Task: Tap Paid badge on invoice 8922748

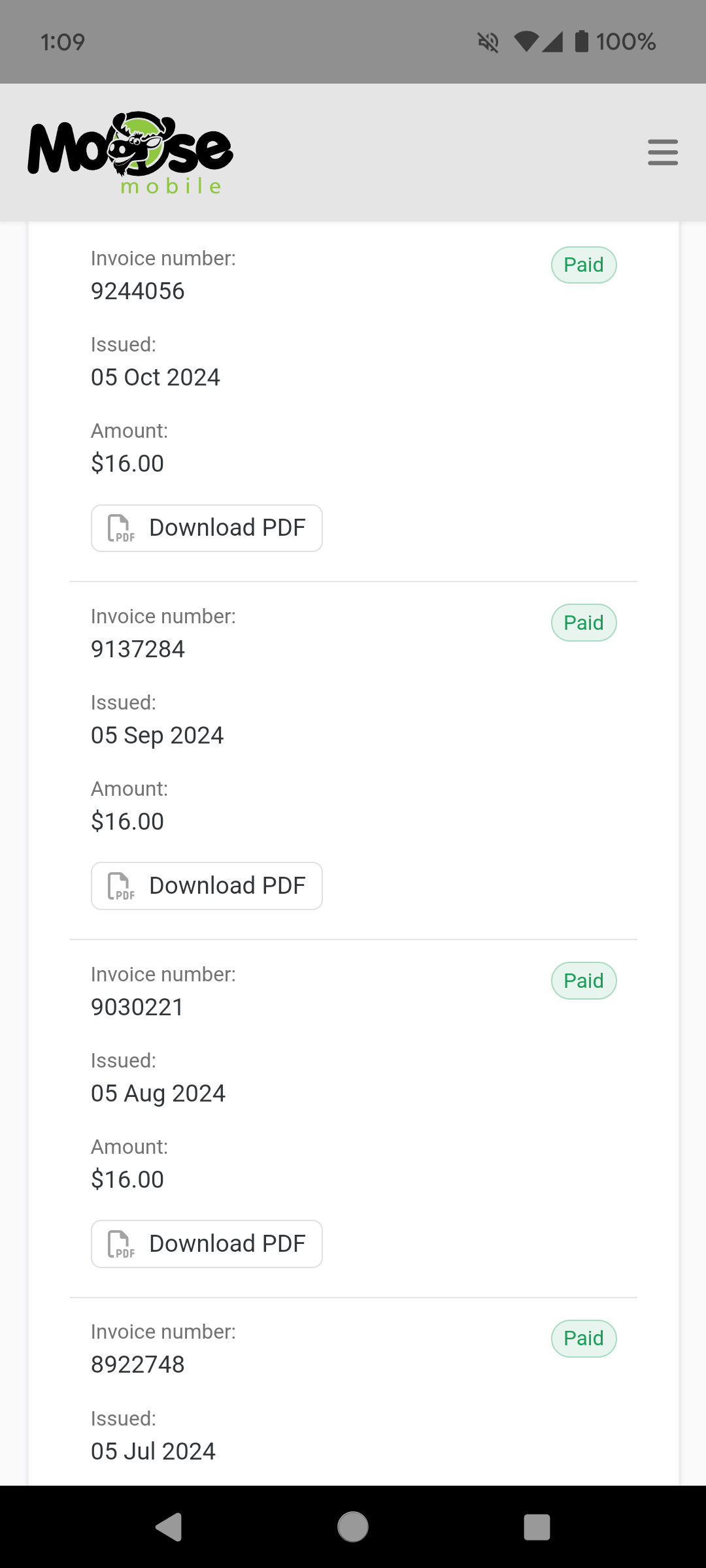Action: (x=584, y=1339)
